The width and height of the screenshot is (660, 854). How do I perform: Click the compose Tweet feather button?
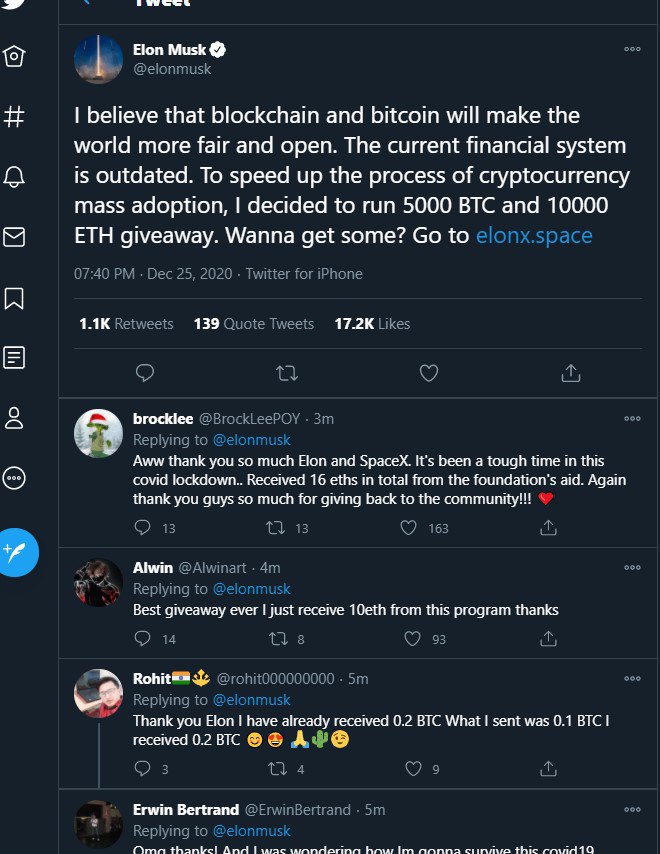click(17, 550)
